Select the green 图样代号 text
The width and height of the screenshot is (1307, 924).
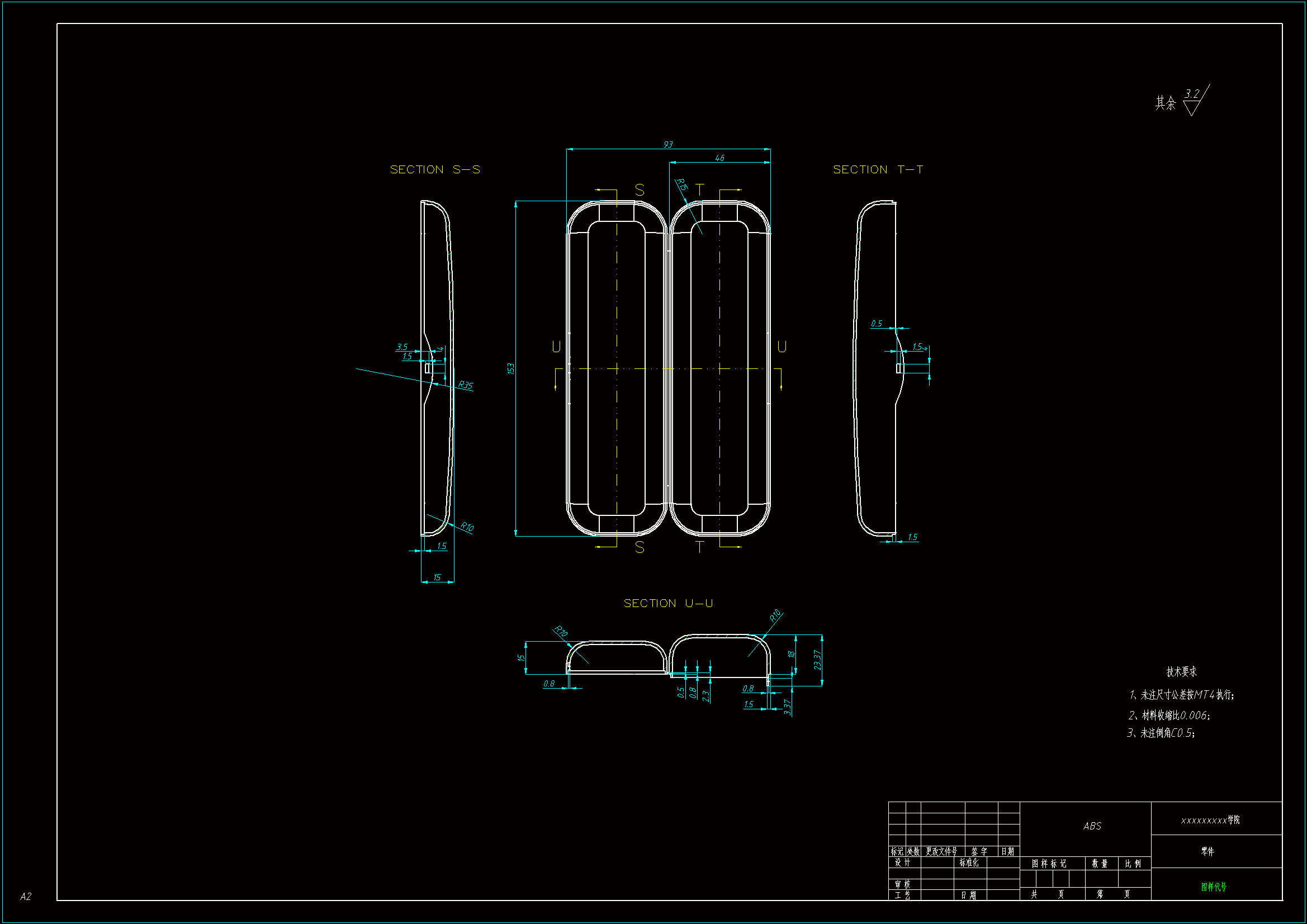(x=1214, y=887)
